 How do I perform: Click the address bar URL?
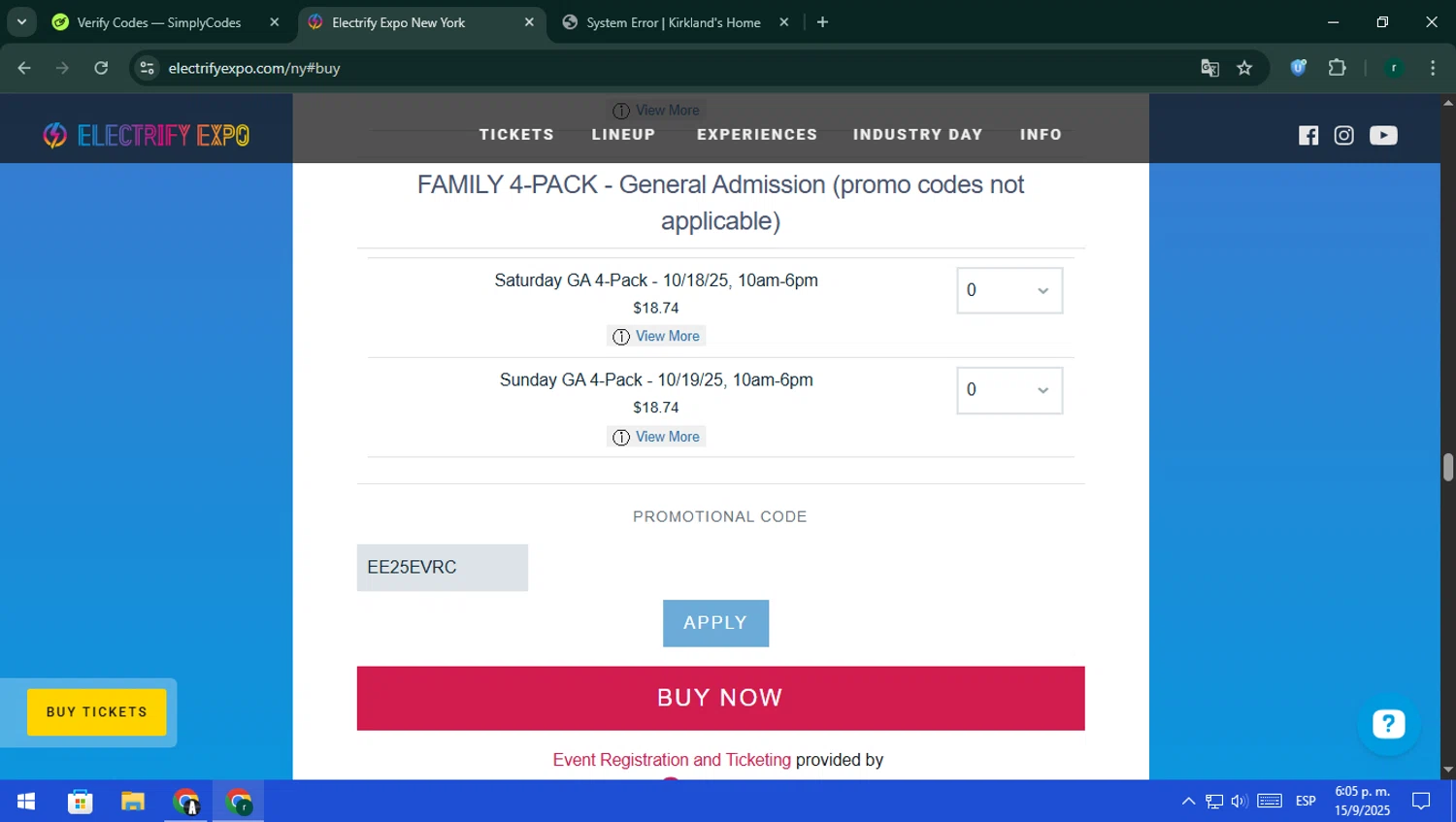click(x=254, y=68)
